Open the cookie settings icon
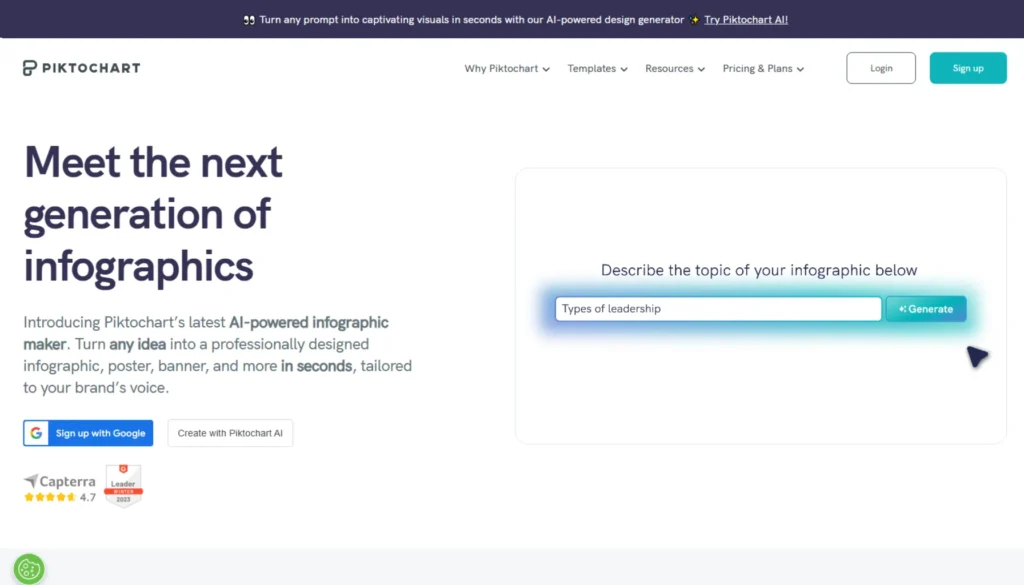The image size is (1024, 585). (29, 569)
